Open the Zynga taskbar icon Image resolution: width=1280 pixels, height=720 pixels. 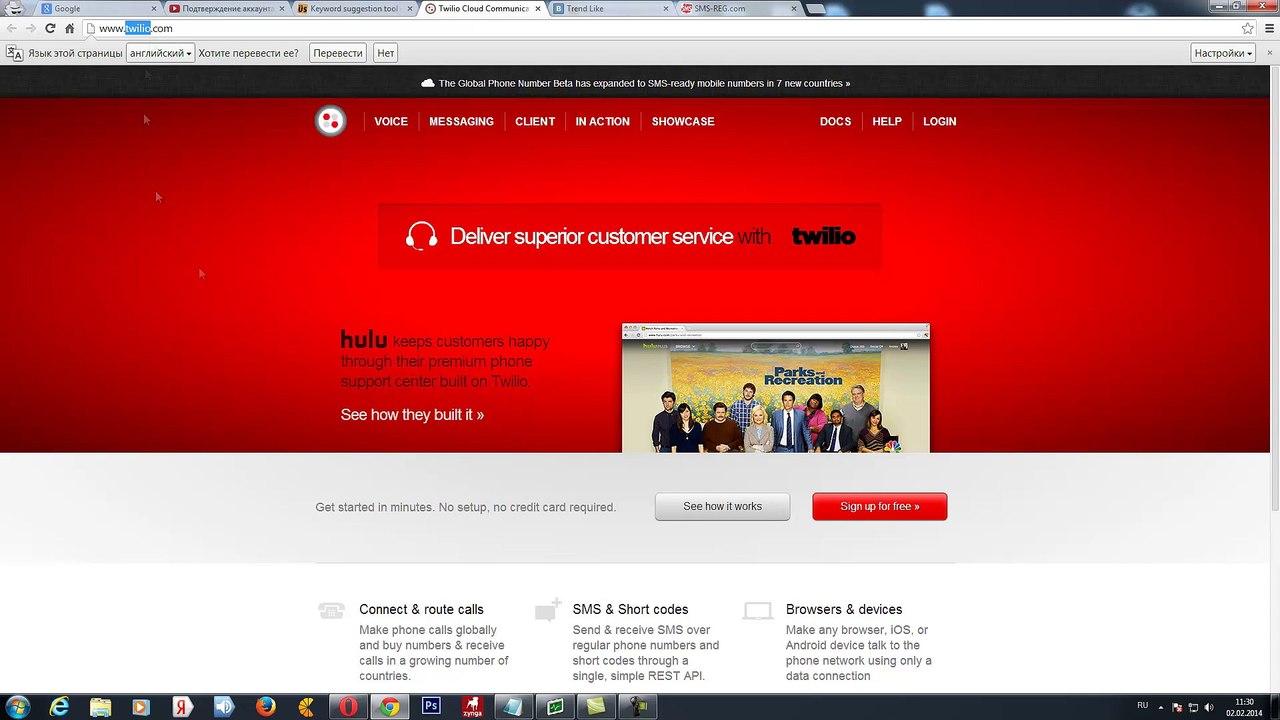pyautogui.click(x=472, y=707)
